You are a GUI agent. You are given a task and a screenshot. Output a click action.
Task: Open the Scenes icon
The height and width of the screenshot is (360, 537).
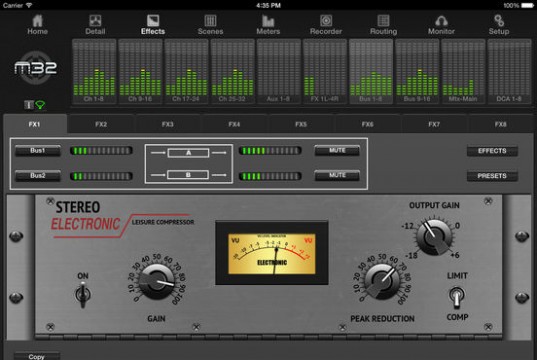tap(210, 21)
